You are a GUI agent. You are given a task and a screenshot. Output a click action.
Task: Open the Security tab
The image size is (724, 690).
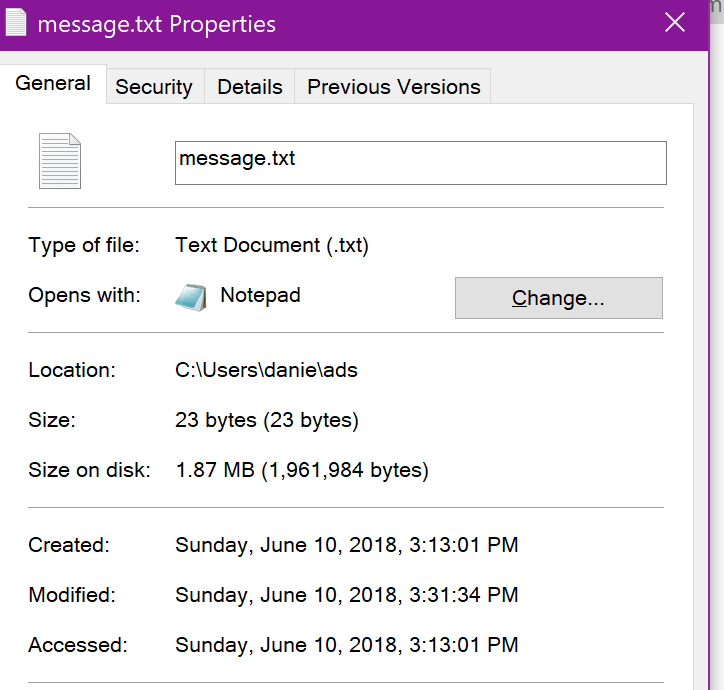(x=154, y=86)
